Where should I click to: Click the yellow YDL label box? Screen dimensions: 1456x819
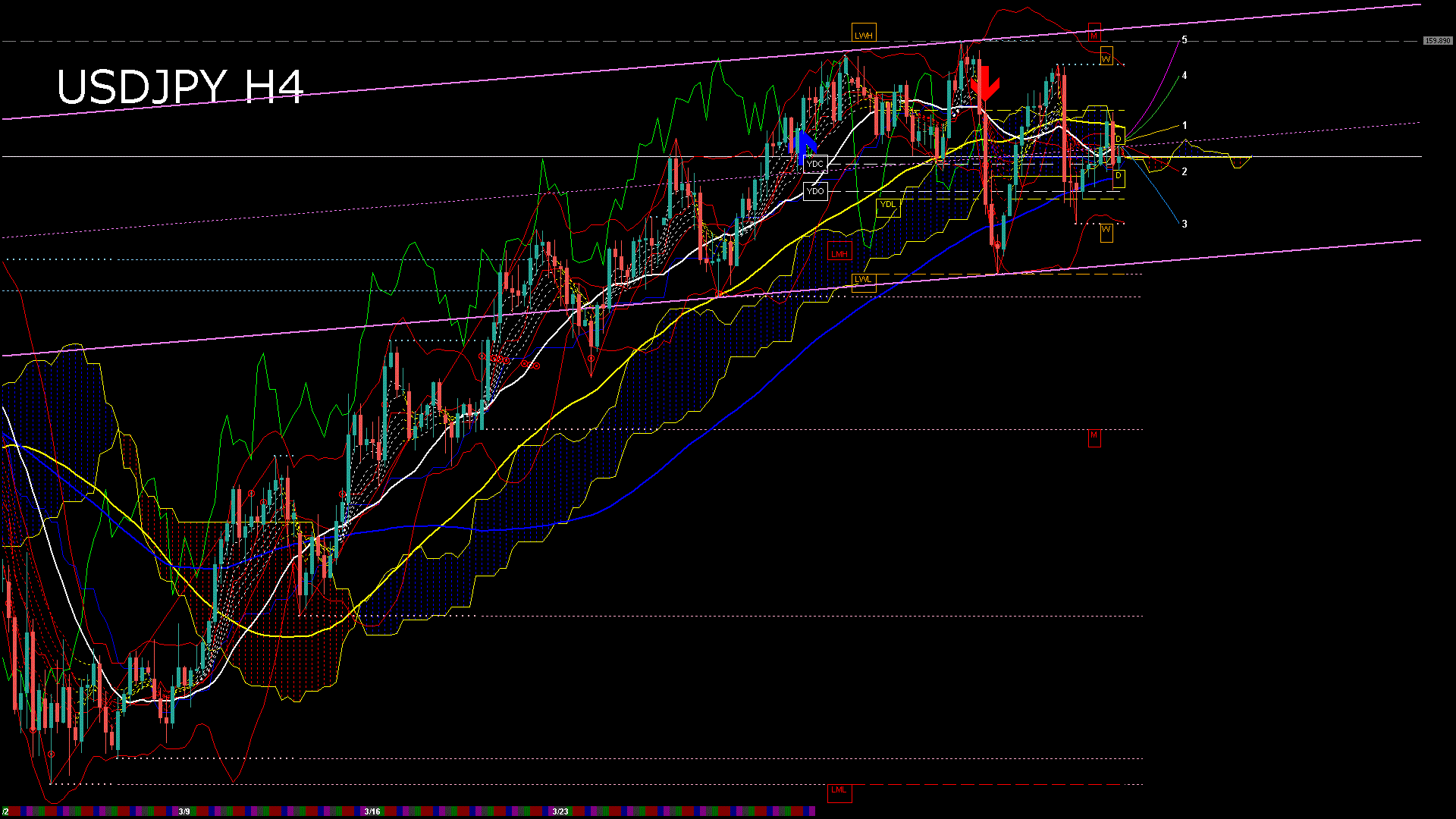[x=888, y=205]
